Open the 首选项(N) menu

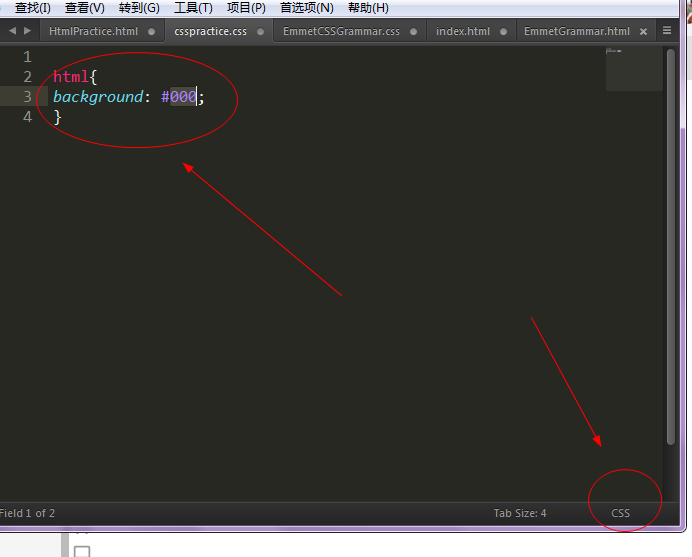point(306,8)
